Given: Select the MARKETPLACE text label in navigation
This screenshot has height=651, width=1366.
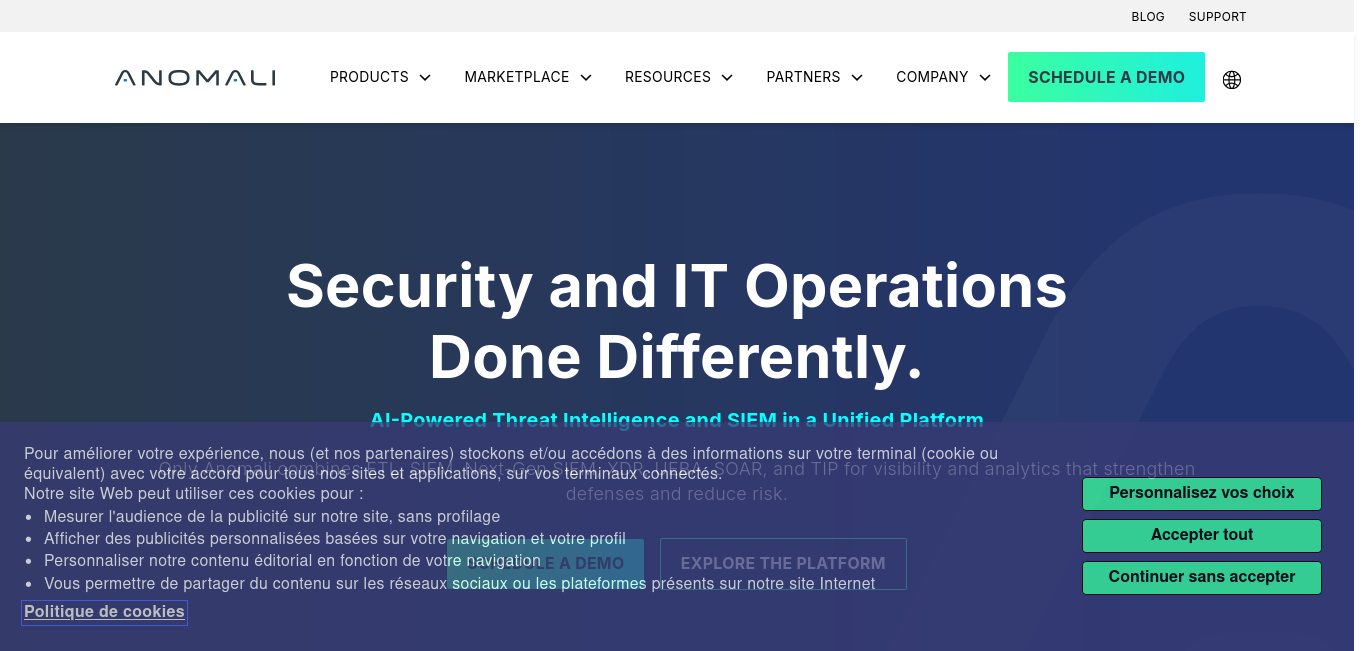Looking at the screenshot, I should 517,77.
